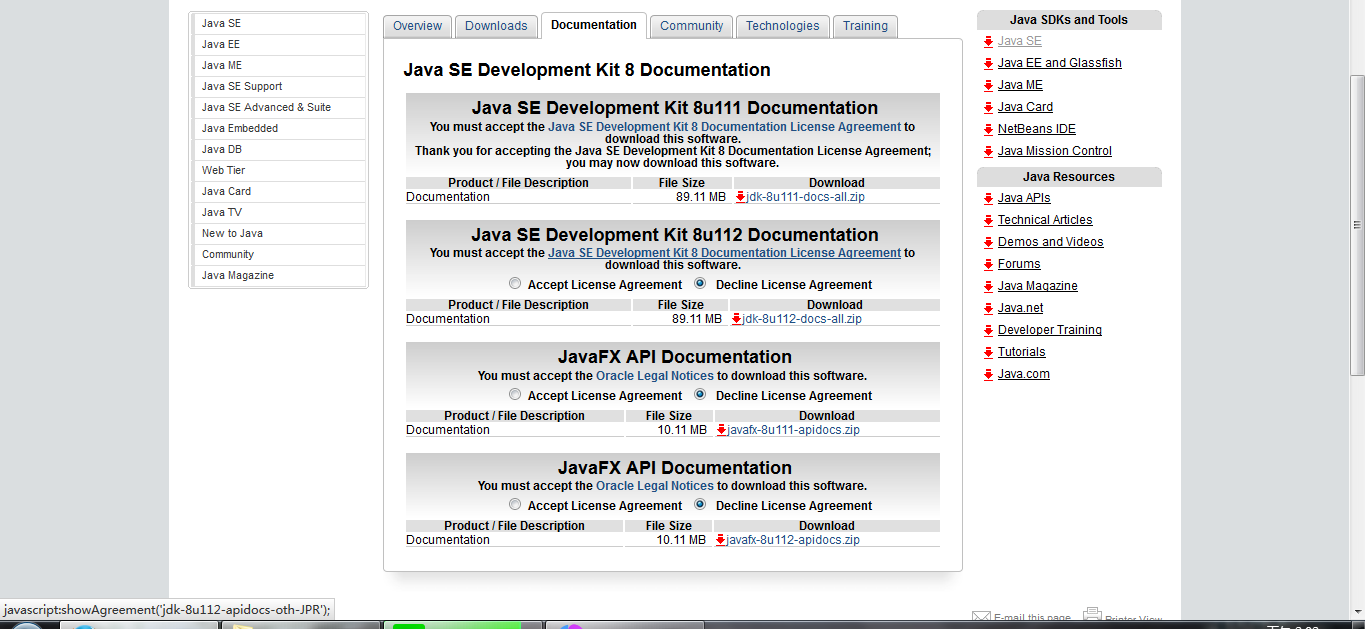Select Java DB in left menu
Screen dimensions: 1365x629
pyautogui.click(x=279, y=149)
